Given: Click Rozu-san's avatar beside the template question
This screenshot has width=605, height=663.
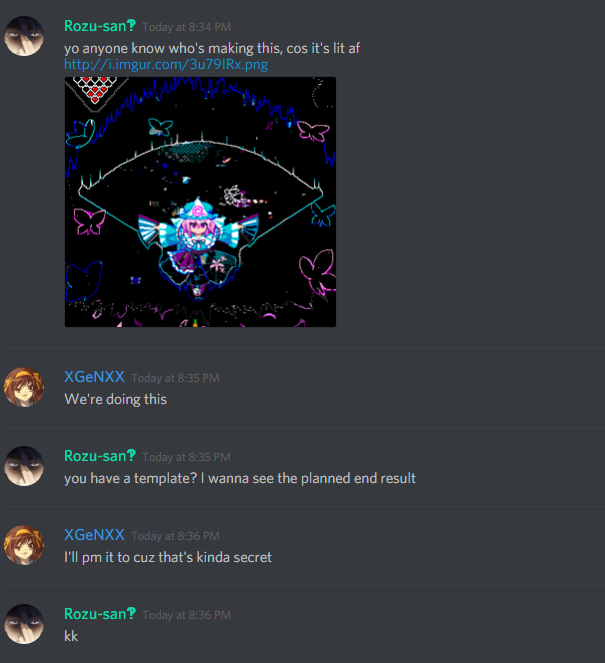Looking at the screenshot, I should coord(24,466).
